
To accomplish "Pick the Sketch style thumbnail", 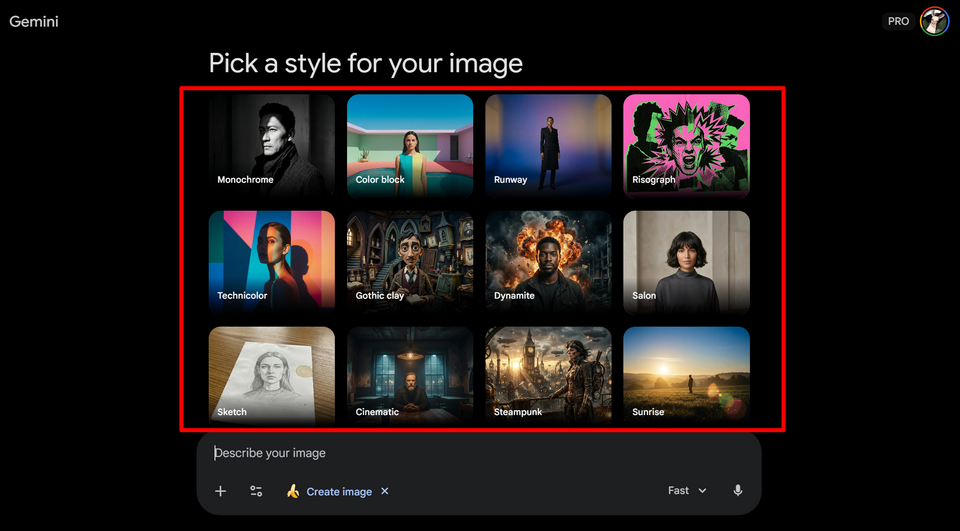I will coord(272,374).
